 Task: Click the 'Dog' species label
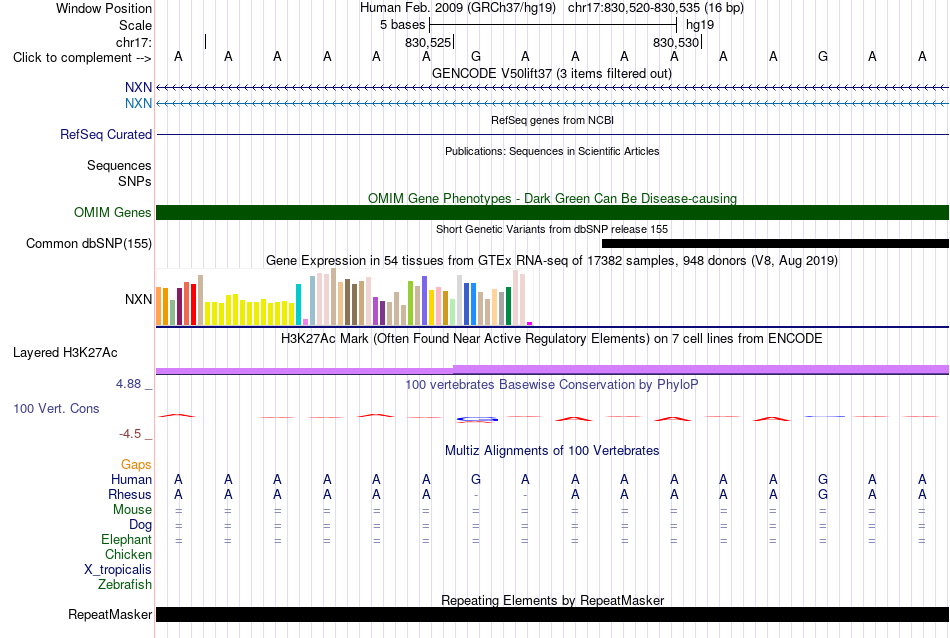[x=140, y=525]
